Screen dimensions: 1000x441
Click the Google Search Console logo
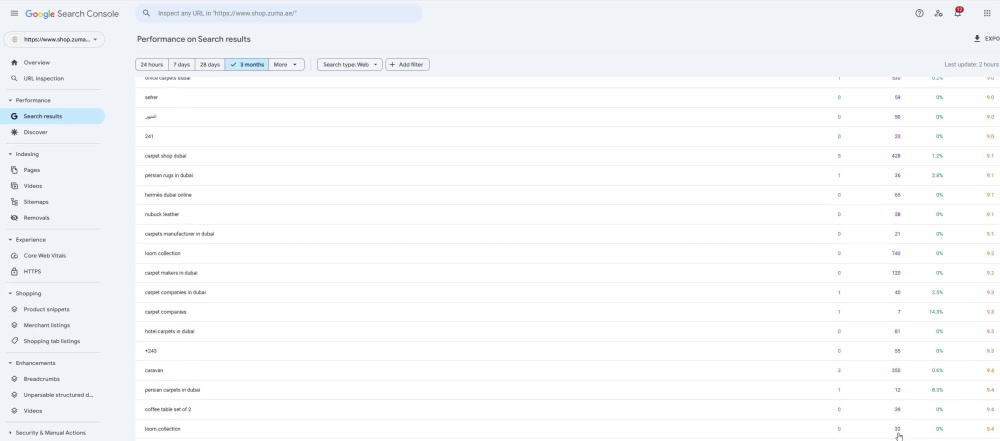72,13
